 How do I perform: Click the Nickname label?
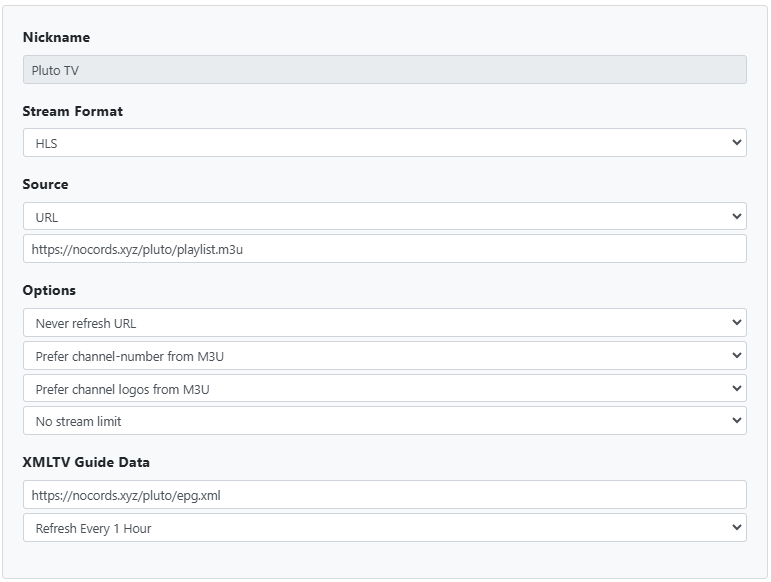[56, 37]
